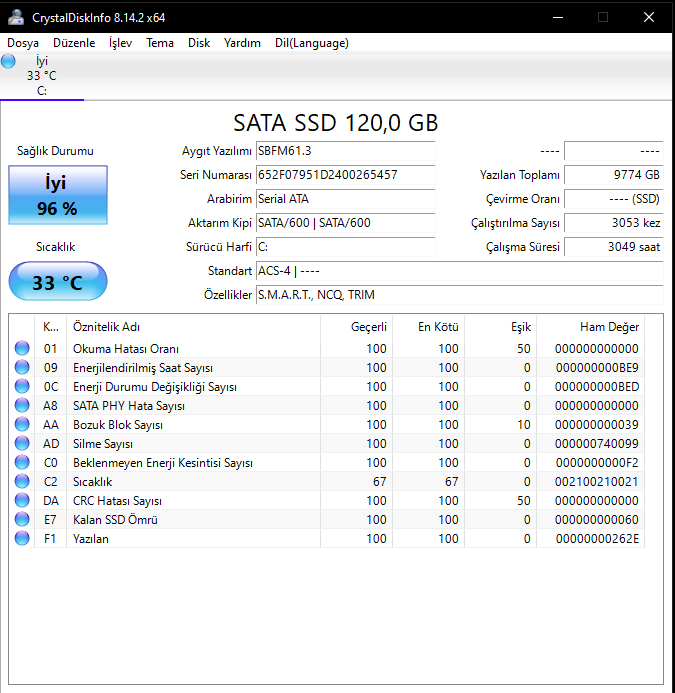Select the Beklenmeyen Enerji Kesintisi Sayısı name
Viewport: 675px width, 693px height.
163,463
